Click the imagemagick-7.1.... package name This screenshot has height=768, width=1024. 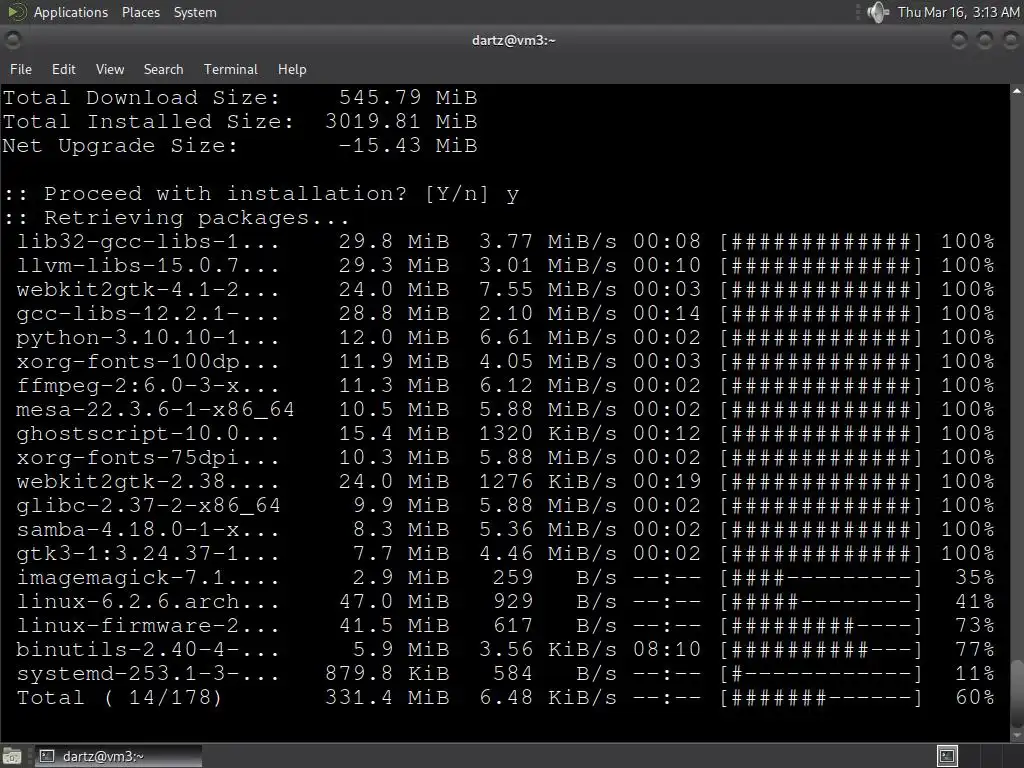pos(148,578)
